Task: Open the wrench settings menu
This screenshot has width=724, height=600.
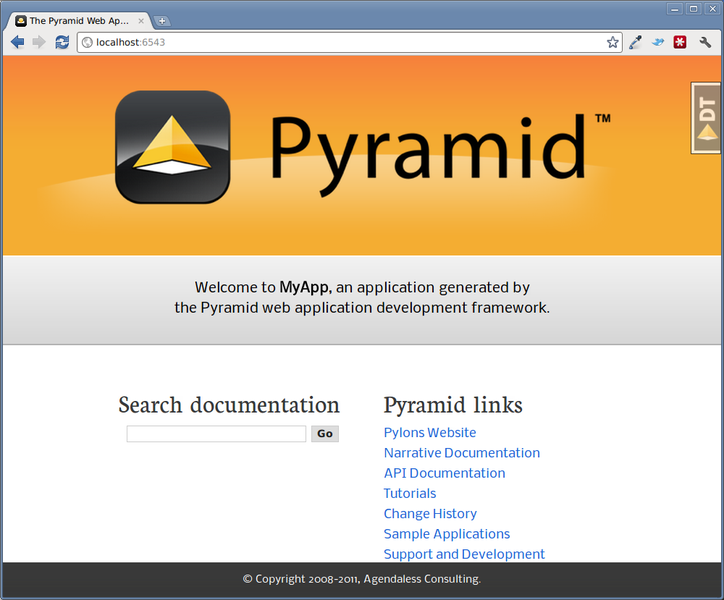Action: tap(705, 42)
